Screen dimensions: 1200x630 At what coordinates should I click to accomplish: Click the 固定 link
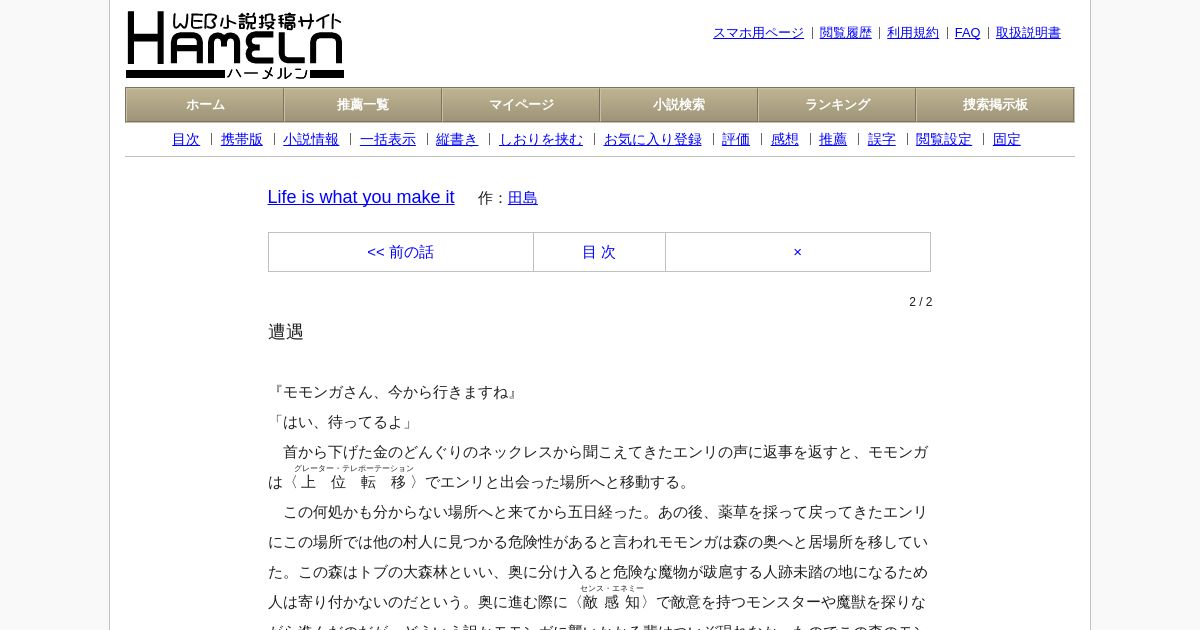pos(1007,139)
